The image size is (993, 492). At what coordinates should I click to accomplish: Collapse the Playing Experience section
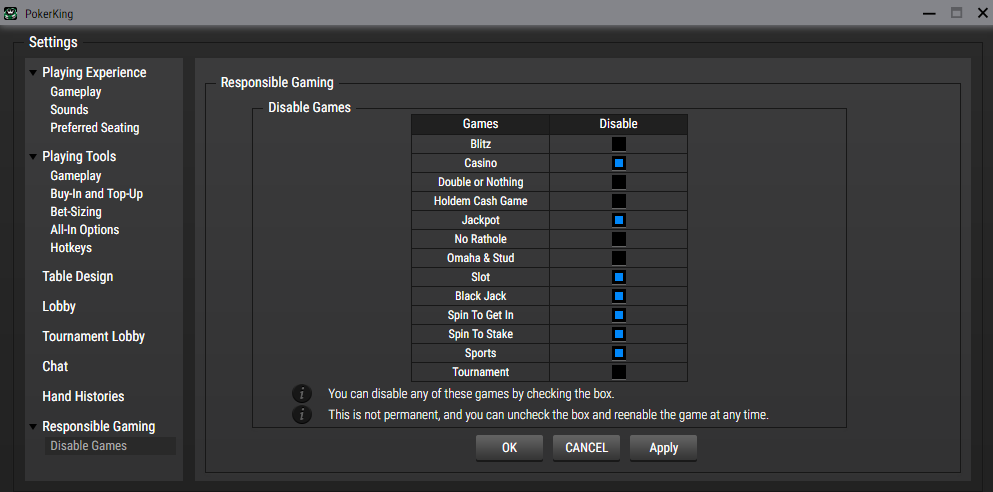(x=33, y=73)
